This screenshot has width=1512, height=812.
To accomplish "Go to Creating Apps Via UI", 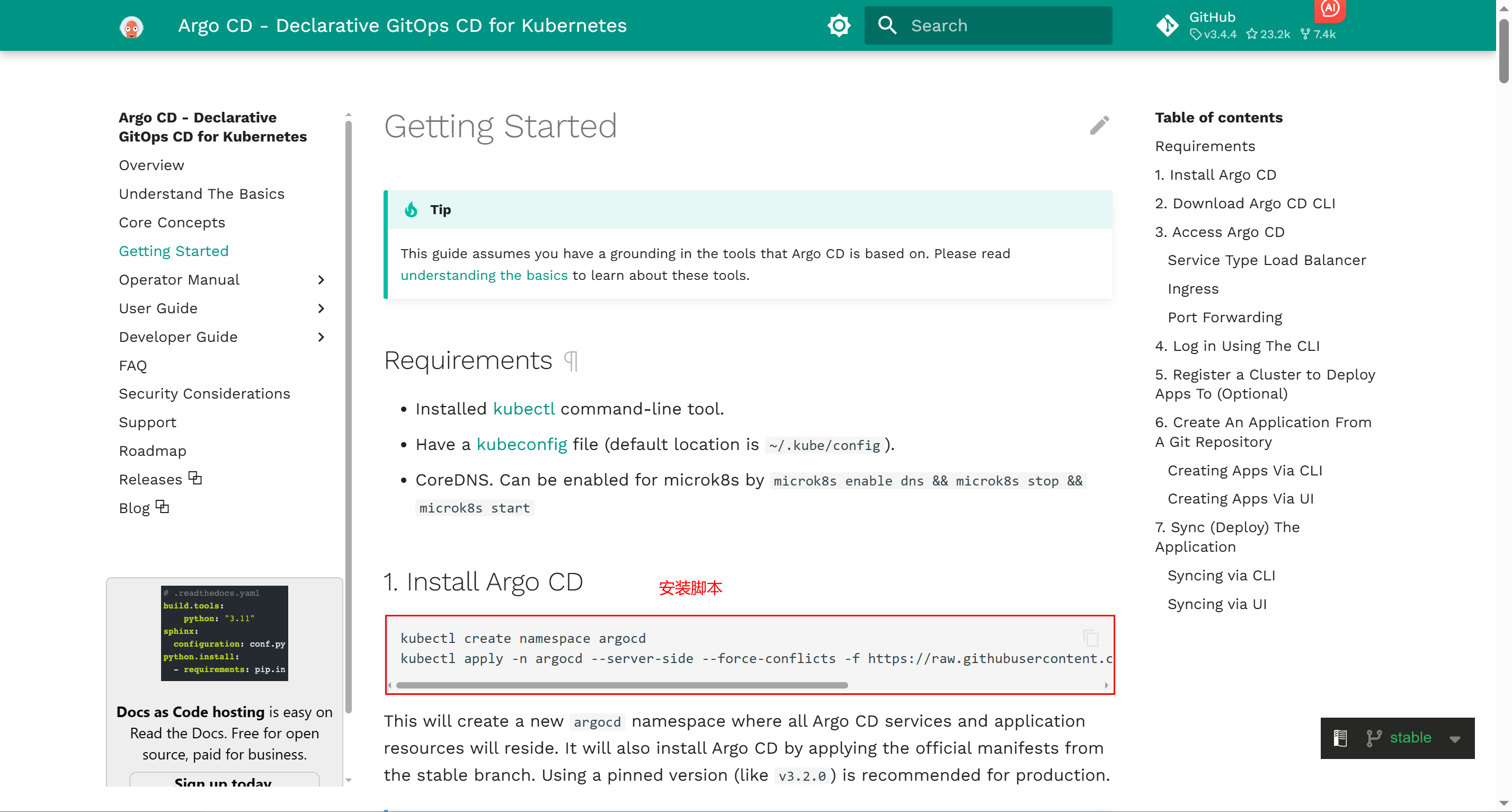I will point(1240,499).
